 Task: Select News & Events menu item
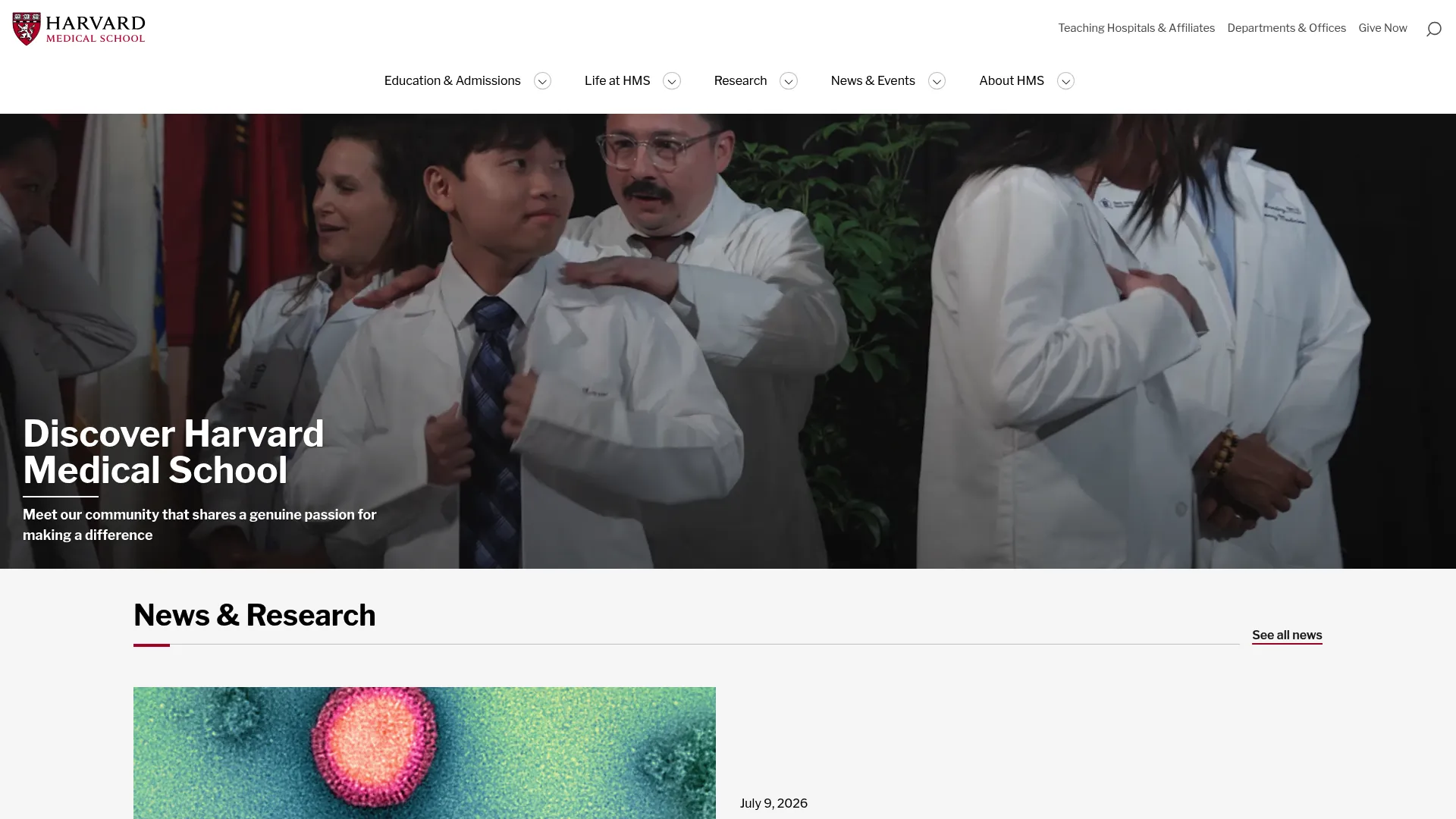point(873,80)
